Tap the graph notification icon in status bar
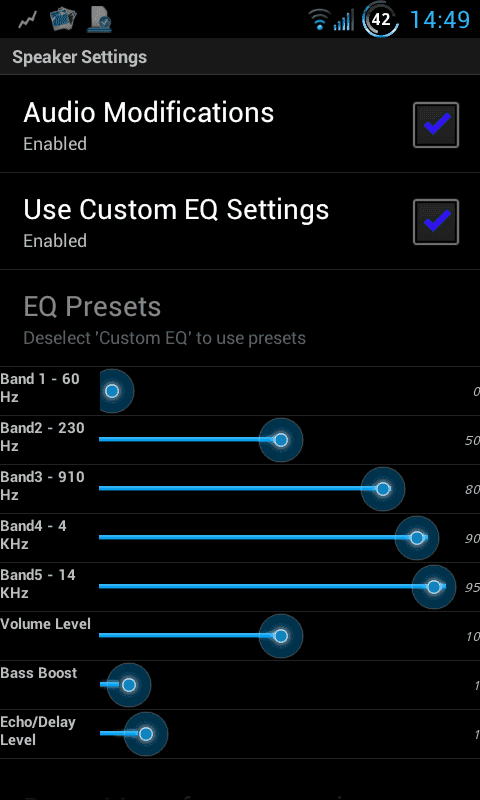This screenshot has width=480, height=800. tap(28, 20)
